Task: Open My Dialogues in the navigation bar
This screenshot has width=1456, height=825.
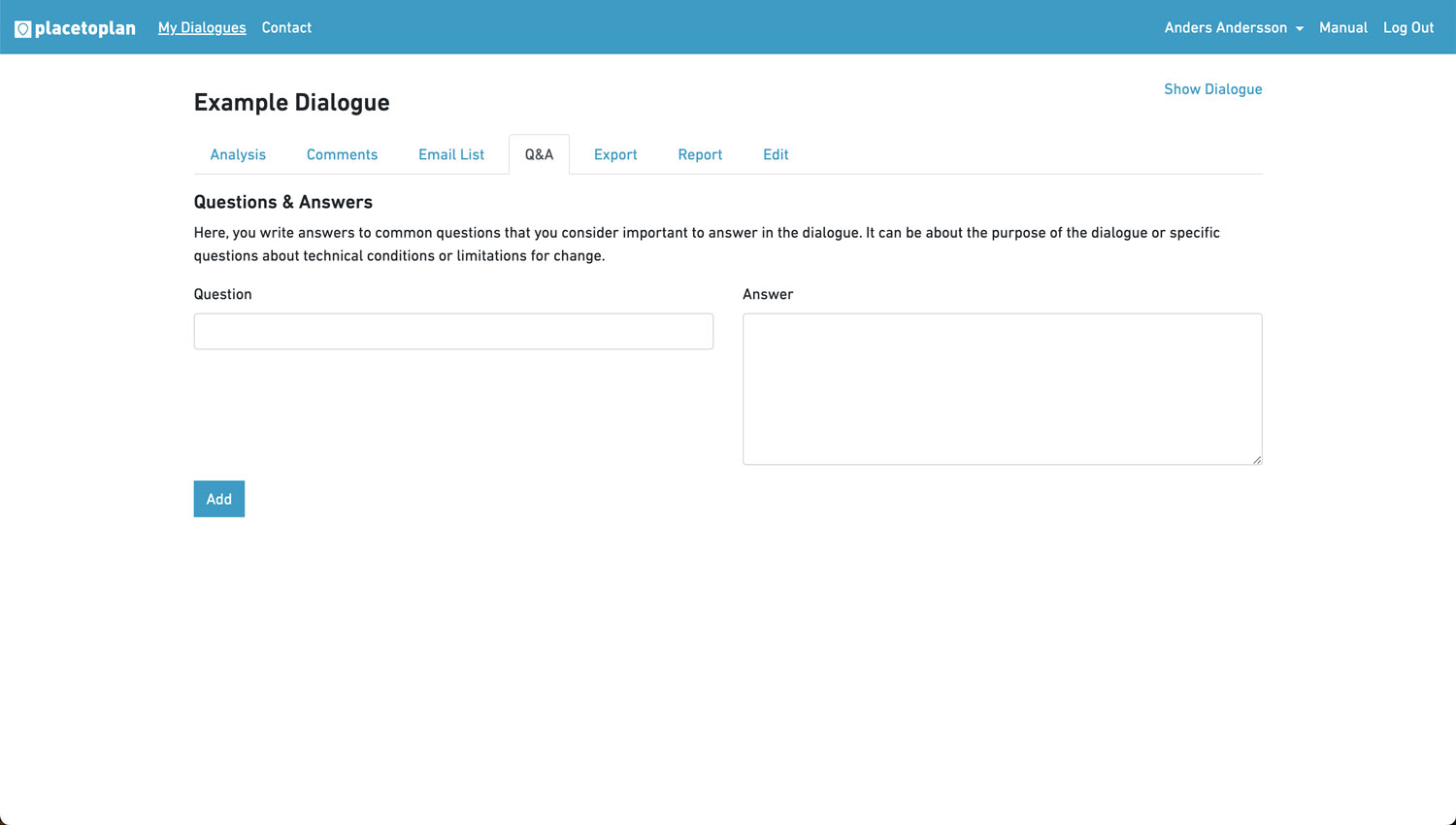Action: point(202,28)
